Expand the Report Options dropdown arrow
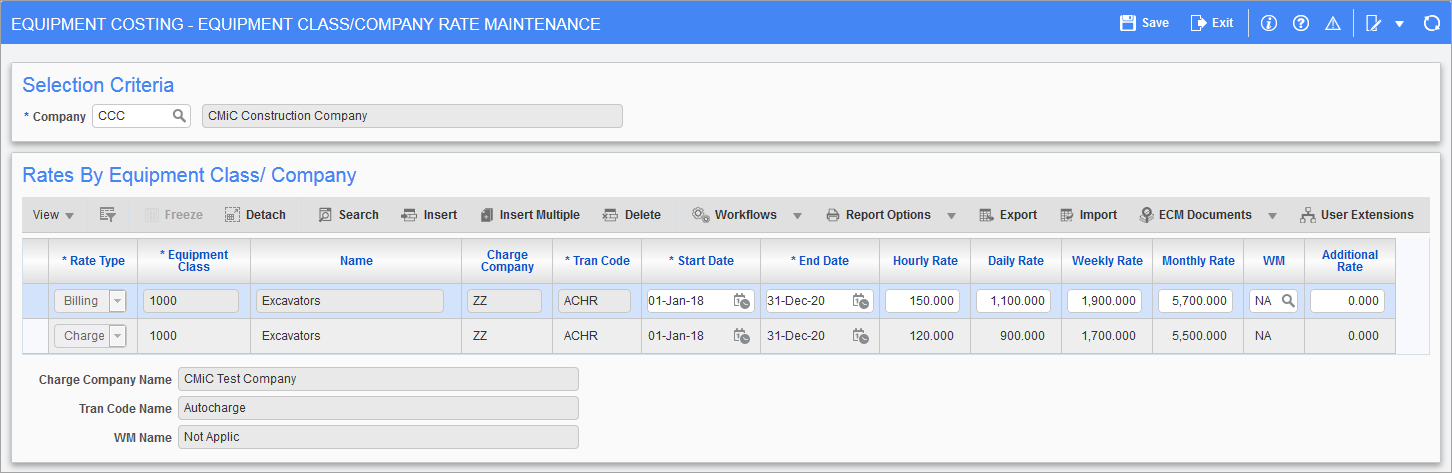1452x473 pixels. (x=951, y=216)
